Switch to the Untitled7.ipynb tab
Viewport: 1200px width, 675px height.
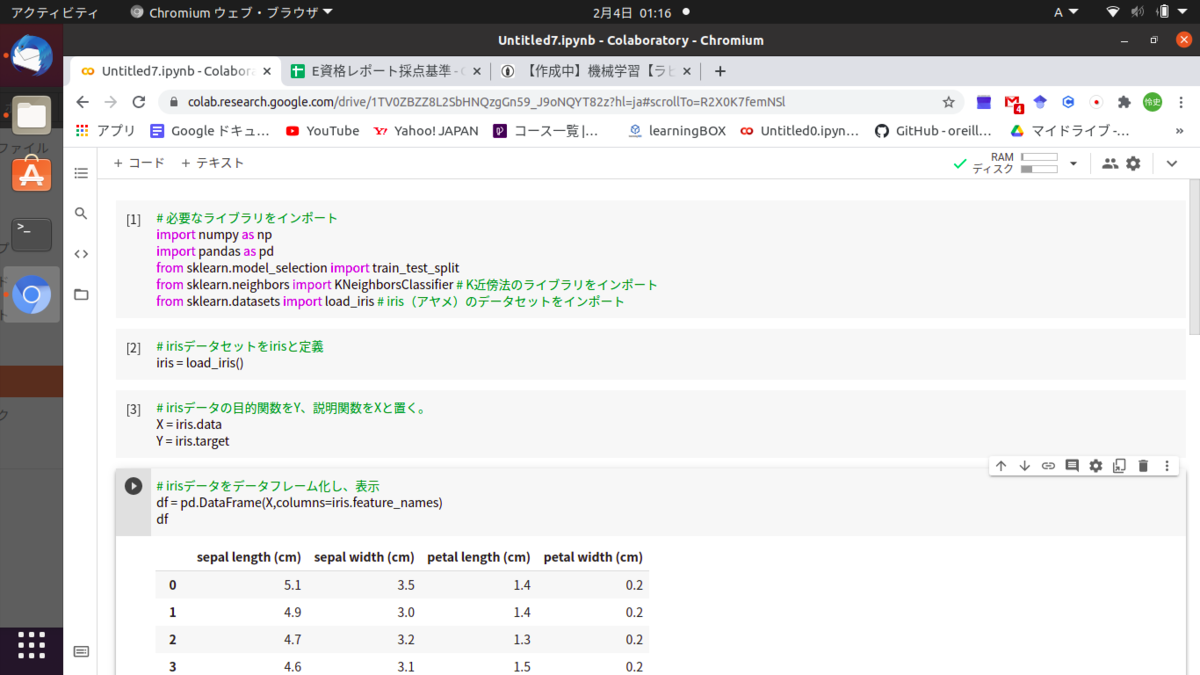pos(177,71)
